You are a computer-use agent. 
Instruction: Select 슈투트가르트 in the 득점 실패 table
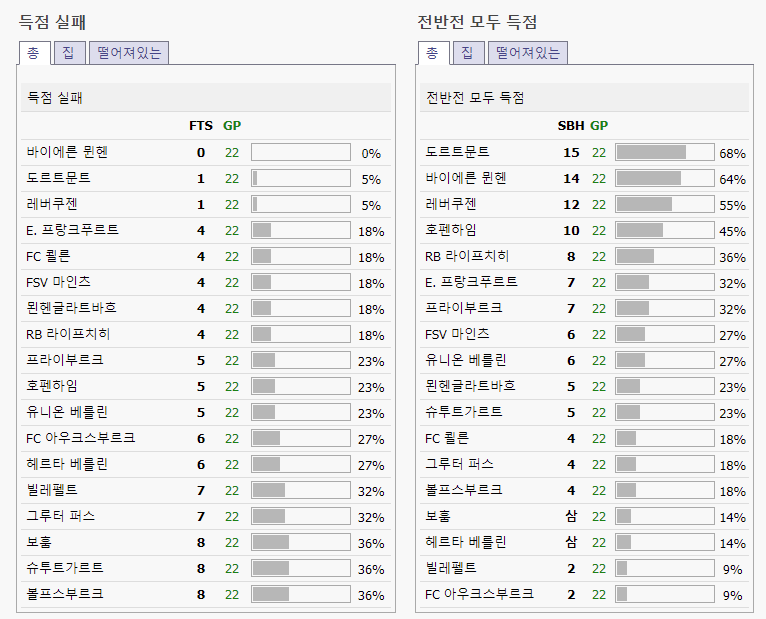[65, 568]
